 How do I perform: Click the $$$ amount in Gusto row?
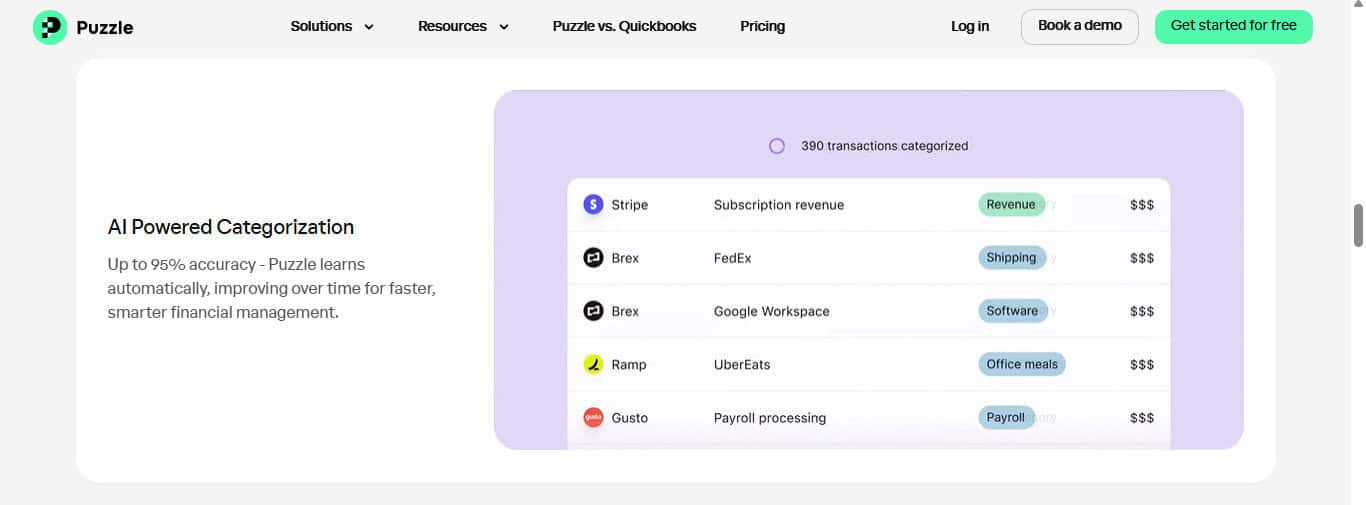pos(1142,418)
